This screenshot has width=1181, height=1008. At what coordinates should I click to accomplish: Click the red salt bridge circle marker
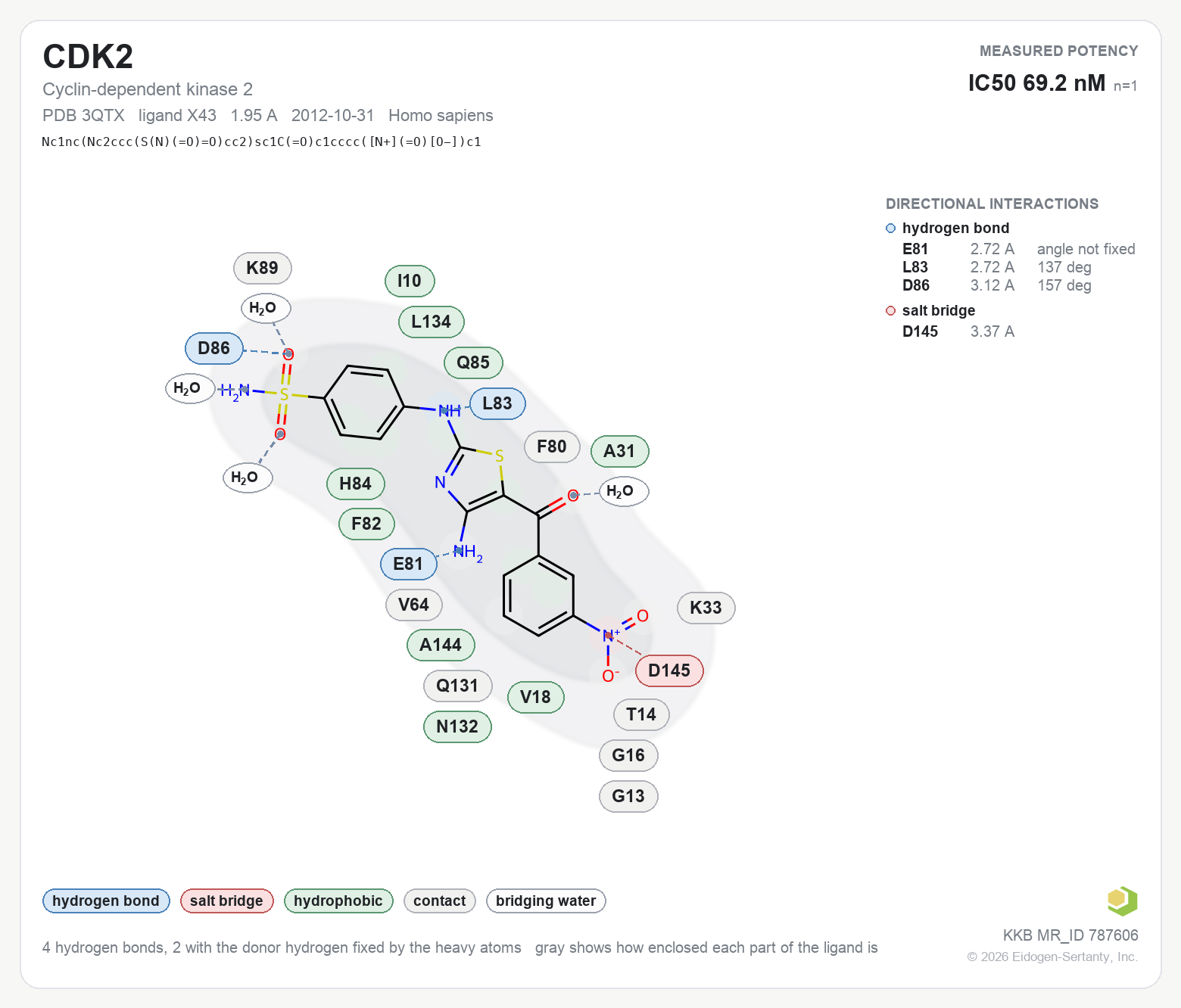[x=890, y=311]
